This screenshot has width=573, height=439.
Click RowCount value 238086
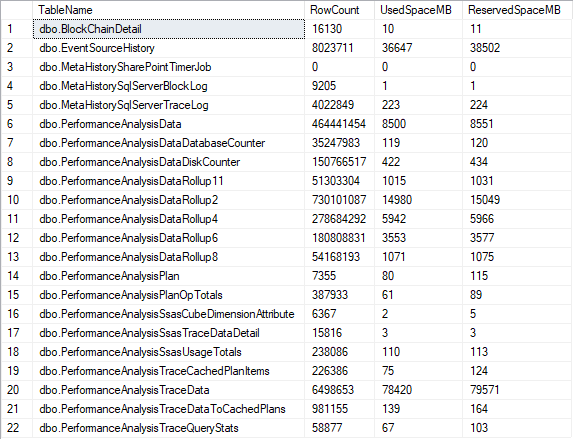click(339, 352)
